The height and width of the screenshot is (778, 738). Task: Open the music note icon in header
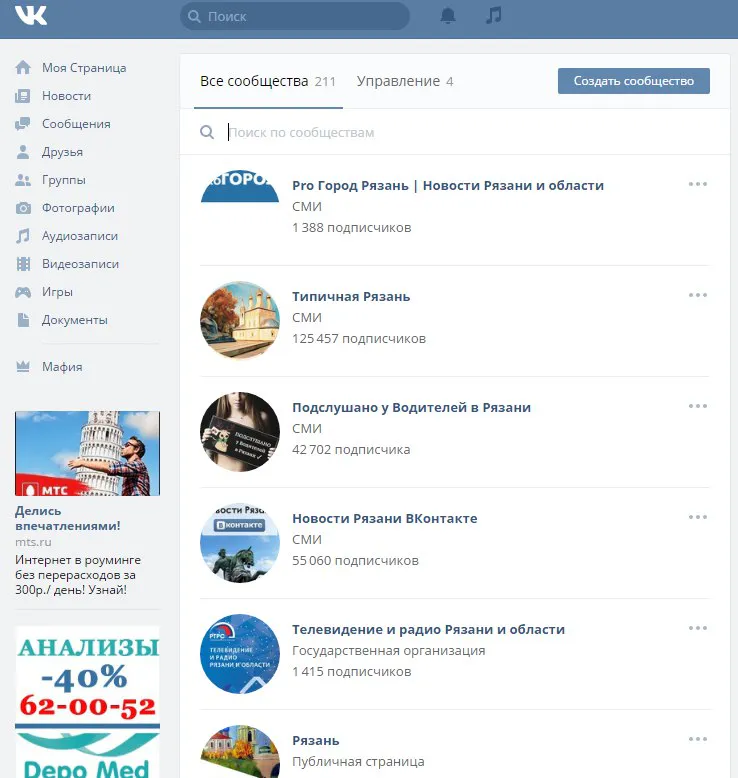coord(493,16)
